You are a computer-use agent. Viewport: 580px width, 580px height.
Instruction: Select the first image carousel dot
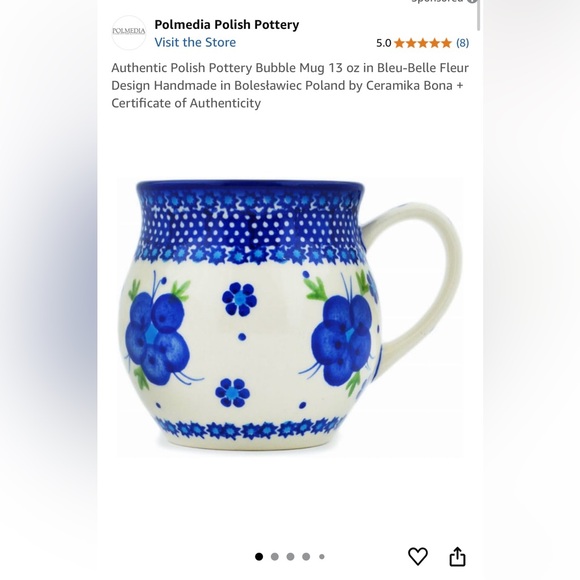(x=259, y=556)
